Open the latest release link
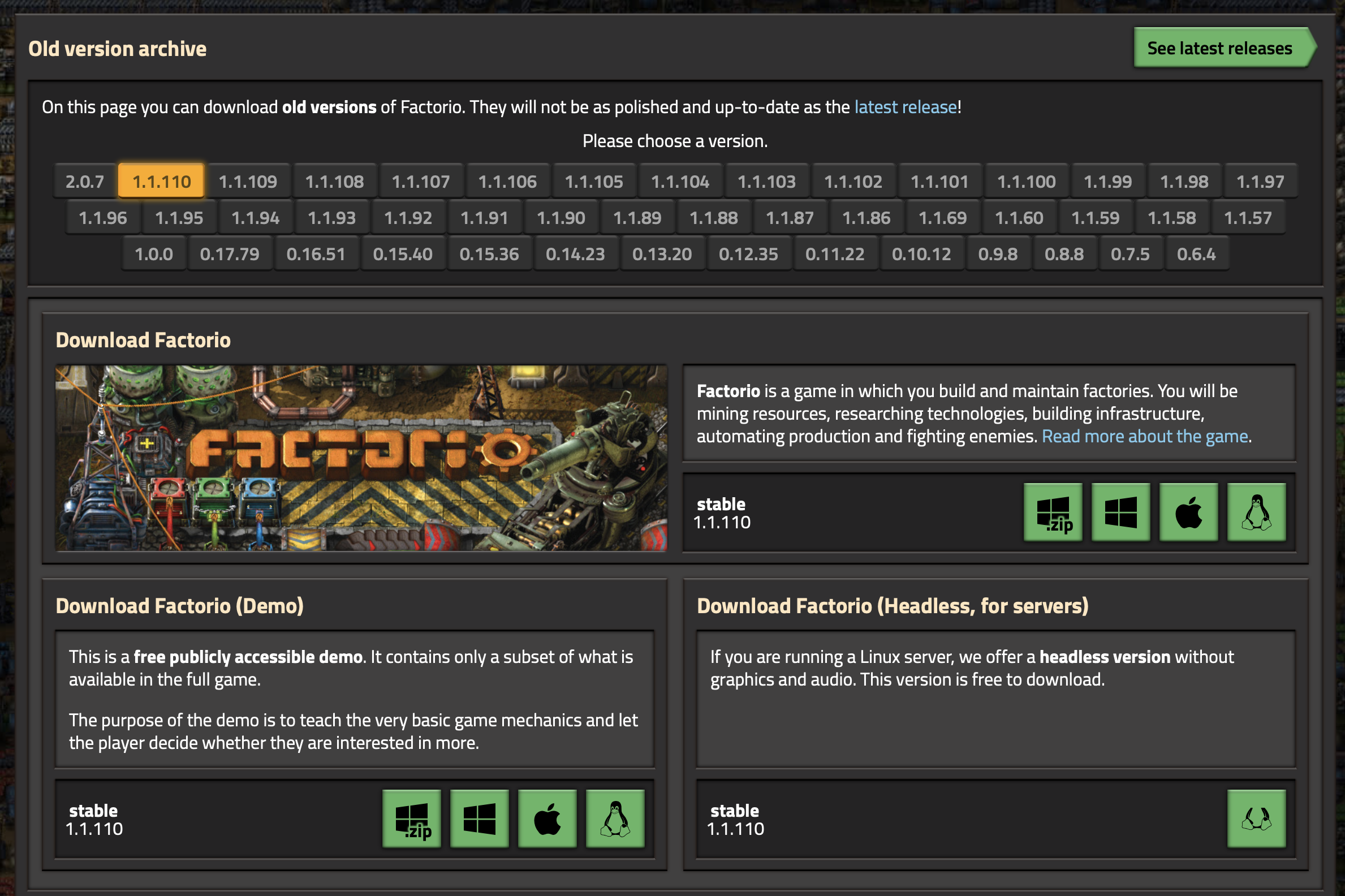The width and height of the screenshot is (1345, 896). click(906, 107)
